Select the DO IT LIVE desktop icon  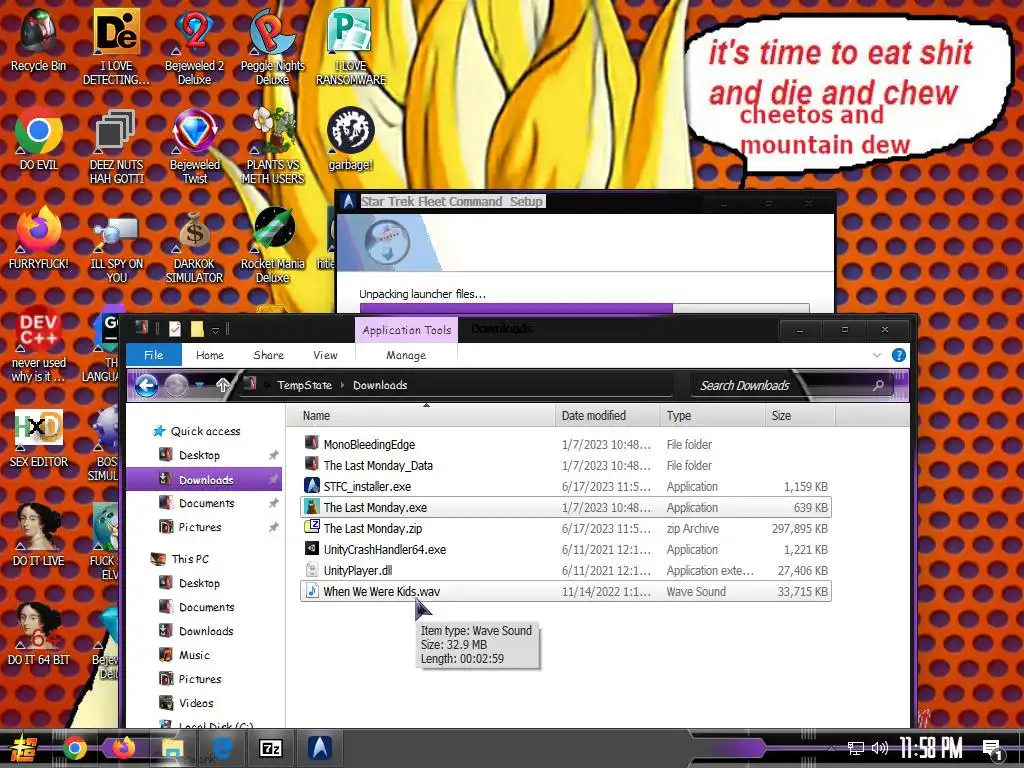[39, 536]
